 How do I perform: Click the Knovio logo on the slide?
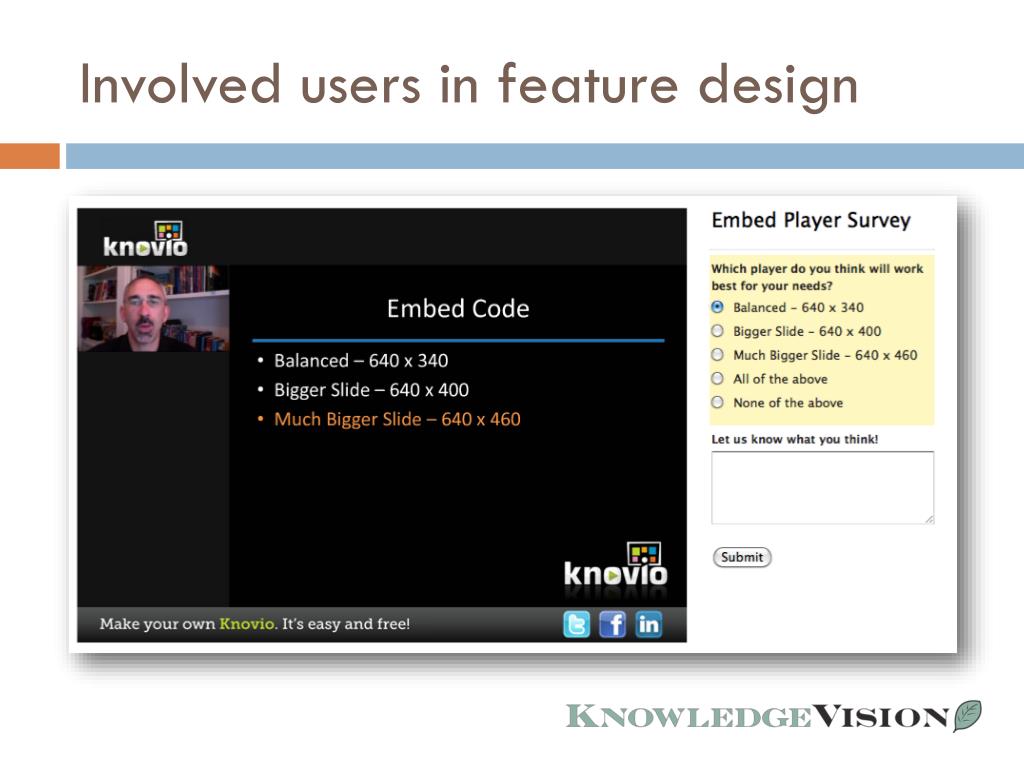tap(615, 566)
